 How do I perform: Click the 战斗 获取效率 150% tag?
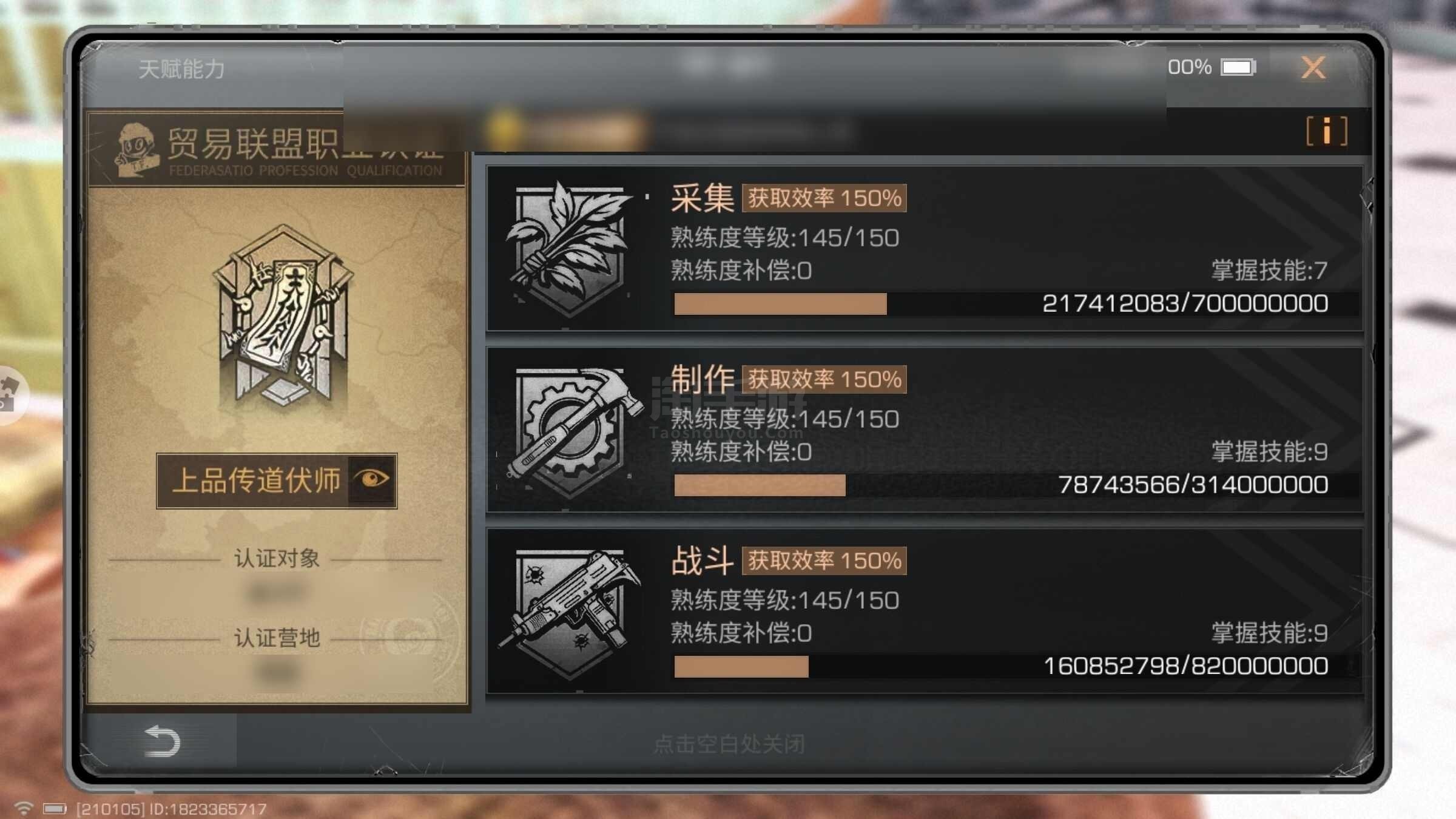(824, 561)
